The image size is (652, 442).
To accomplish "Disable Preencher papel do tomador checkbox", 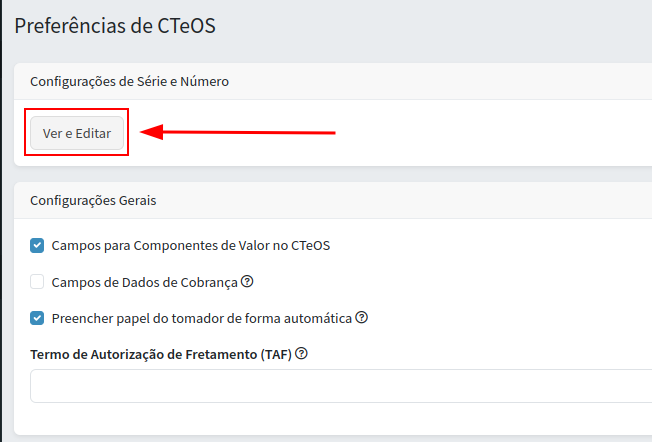I will 37,318.
